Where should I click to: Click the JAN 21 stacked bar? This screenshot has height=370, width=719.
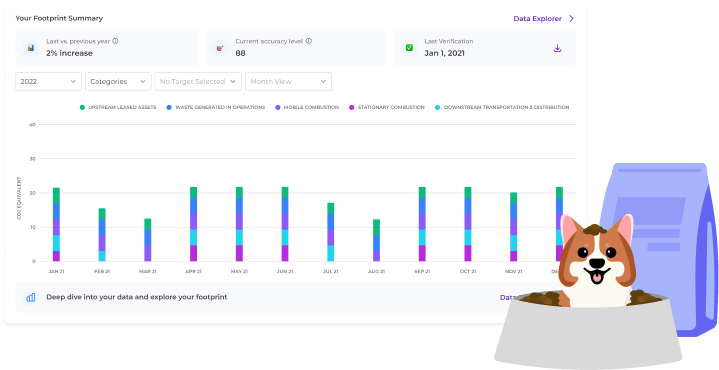[x=56, y=225]
